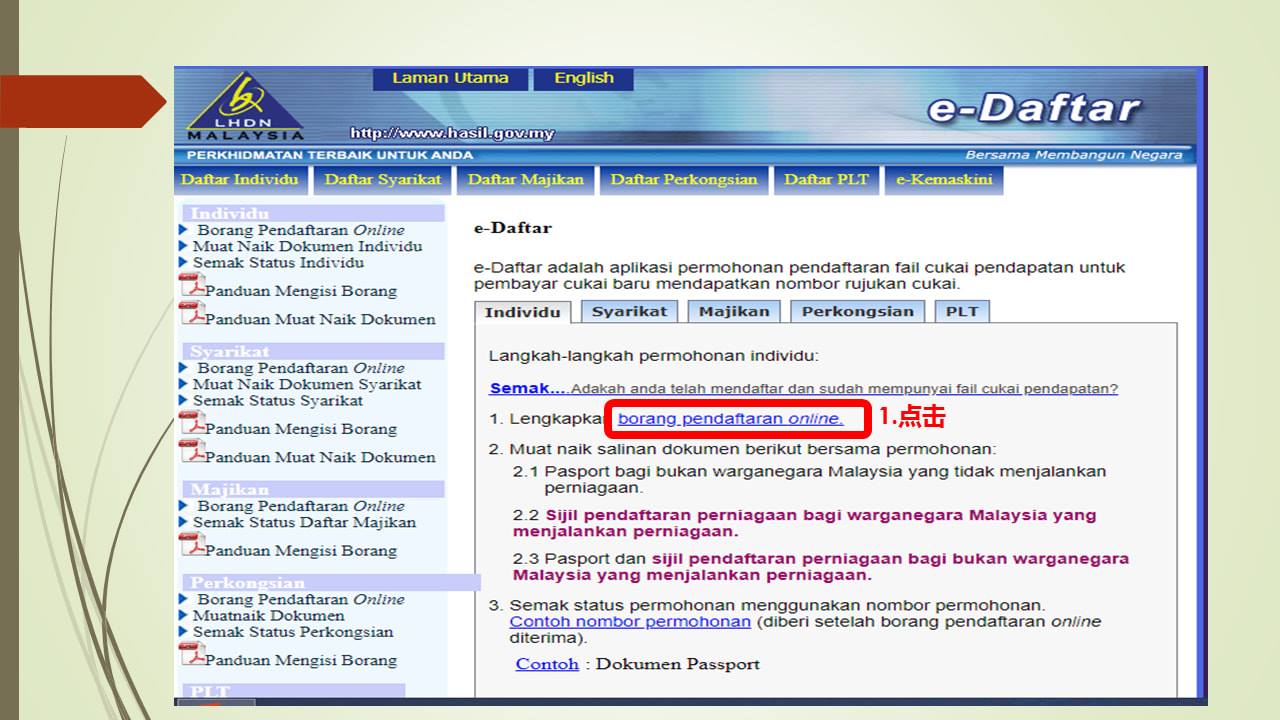Viewport: 1280px width, 720px height.
Task: Switch to the Syarikat tab
Action: tap(629, 311)
